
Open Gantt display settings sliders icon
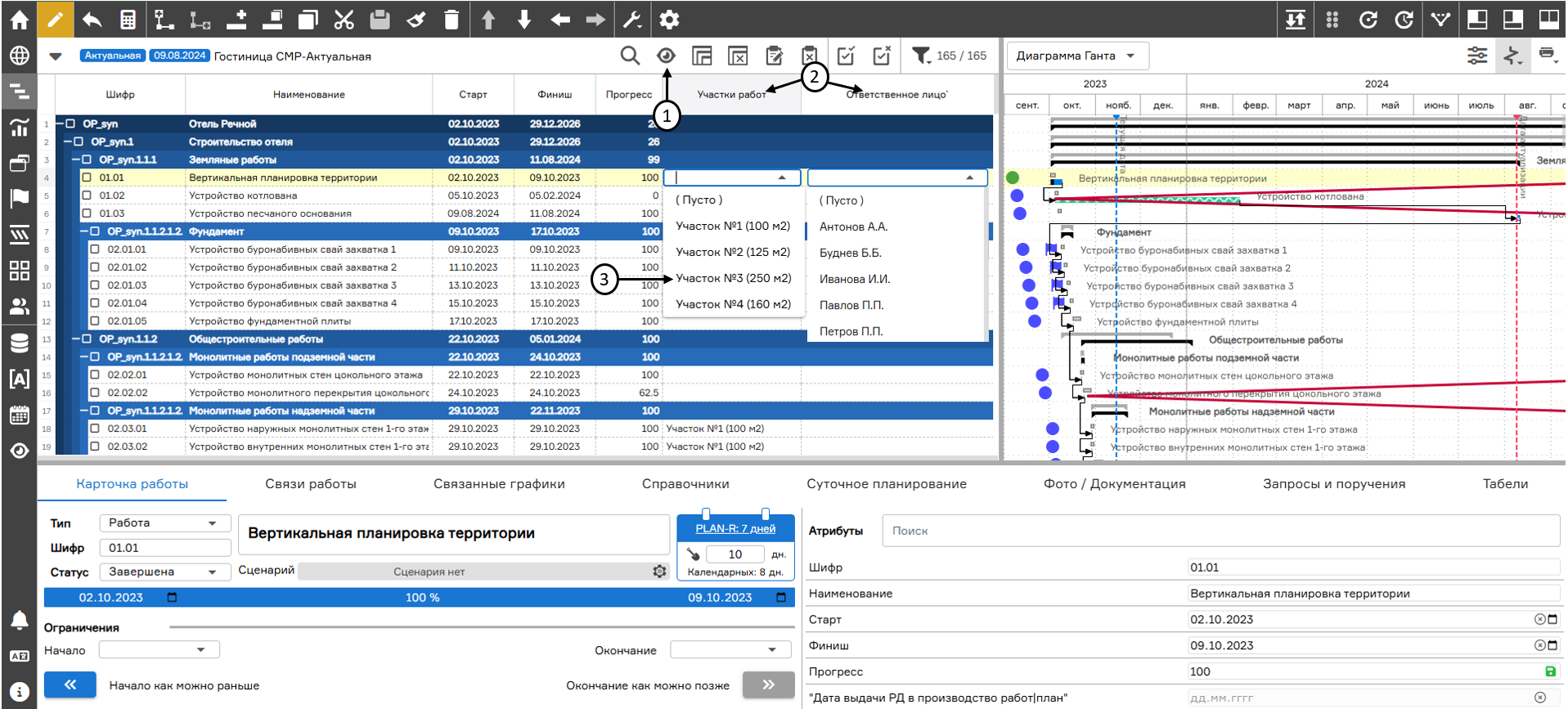(1477, 56)
